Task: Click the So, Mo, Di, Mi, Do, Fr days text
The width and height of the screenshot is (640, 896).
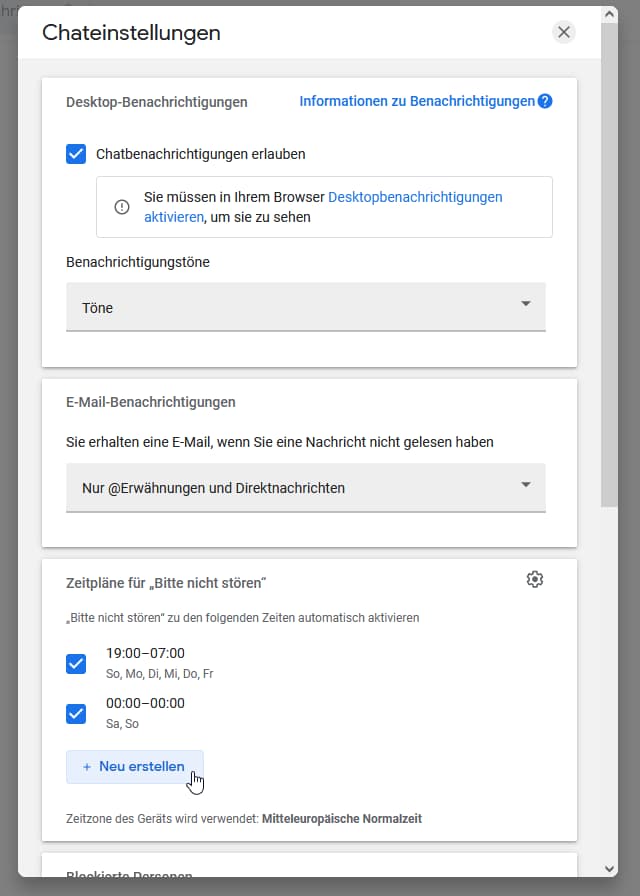Action: click(x=159, y=674)
